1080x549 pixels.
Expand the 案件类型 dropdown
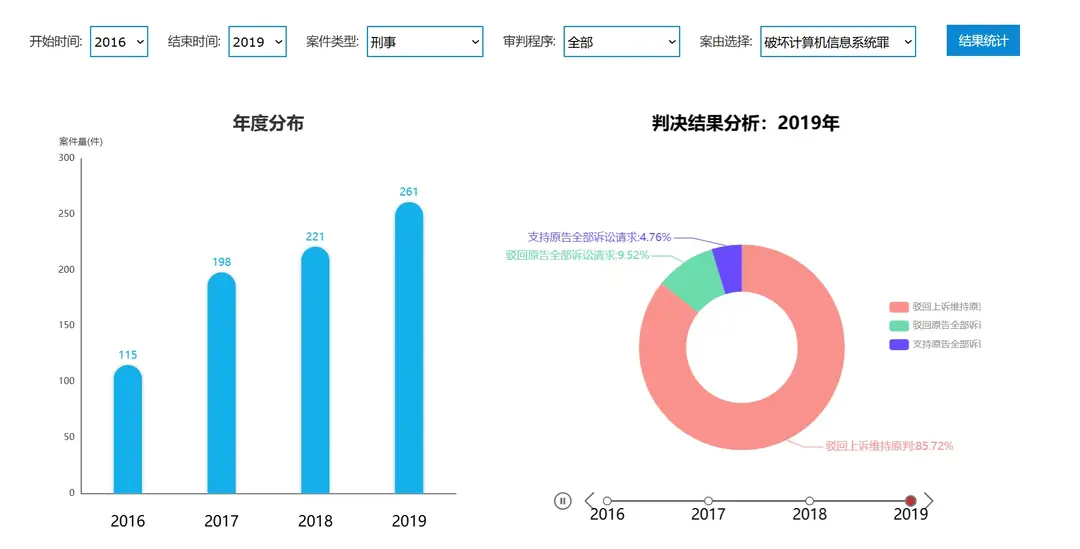click(425, 42)
